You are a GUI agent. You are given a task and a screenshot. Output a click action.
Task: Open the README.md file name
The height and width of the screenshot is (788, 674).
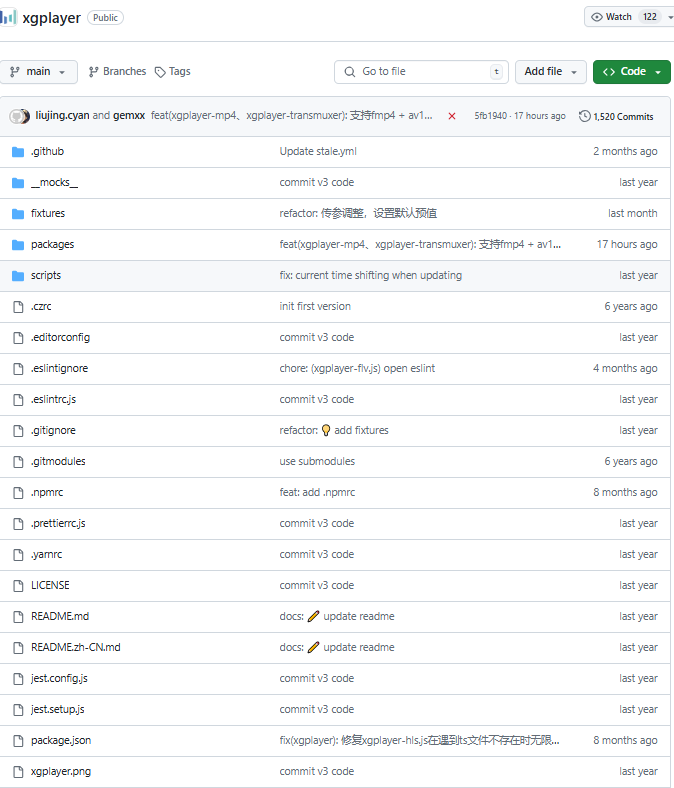tap(60, 616)
